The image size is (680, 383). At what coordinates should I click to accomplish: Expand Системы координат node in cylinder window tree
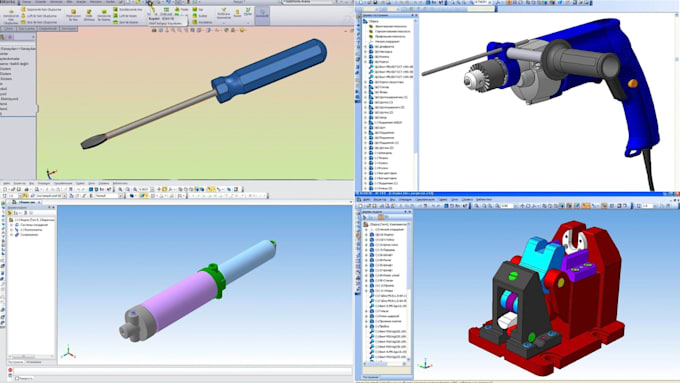pyautogui.click(x=11, y=225)
